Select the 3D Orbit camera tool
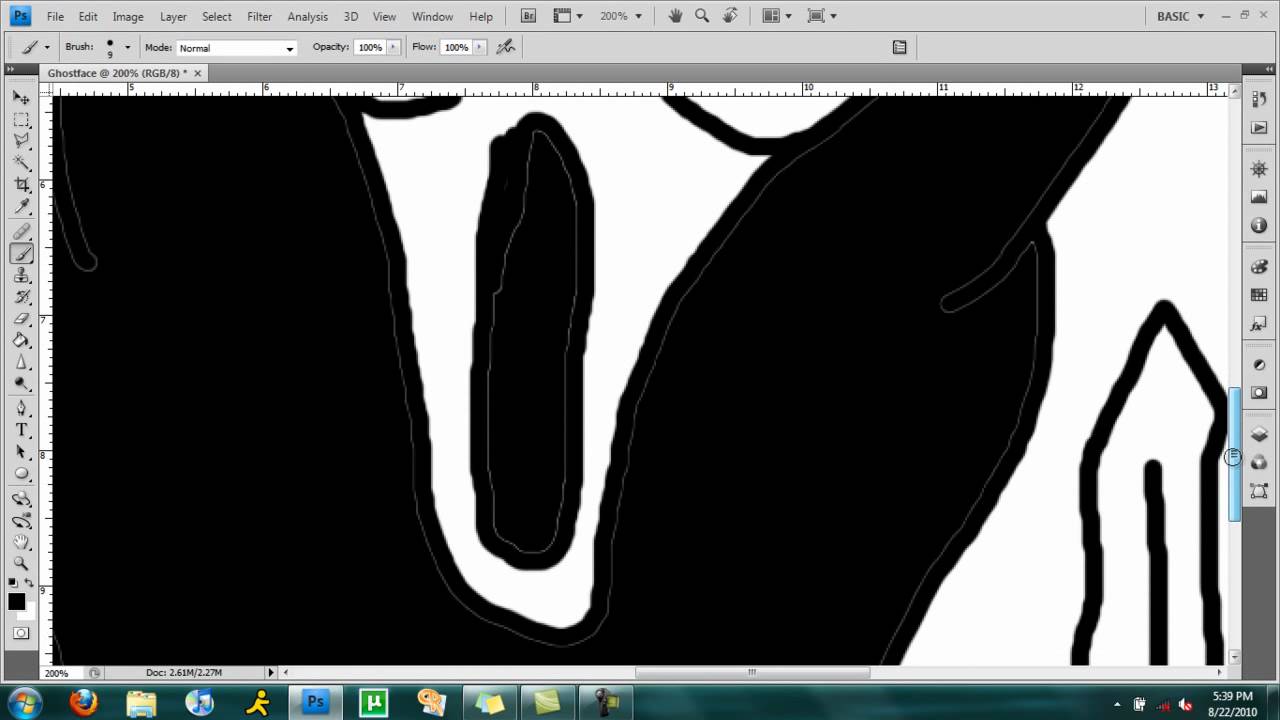 (x=21, y=521)
